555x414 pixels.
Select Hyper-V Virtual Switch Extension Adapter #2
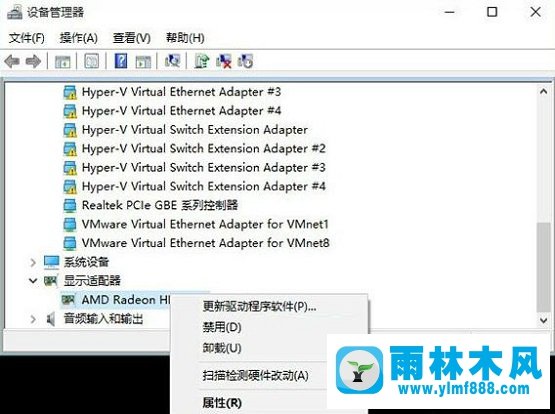pyautogui.click(x=204, y=149)
